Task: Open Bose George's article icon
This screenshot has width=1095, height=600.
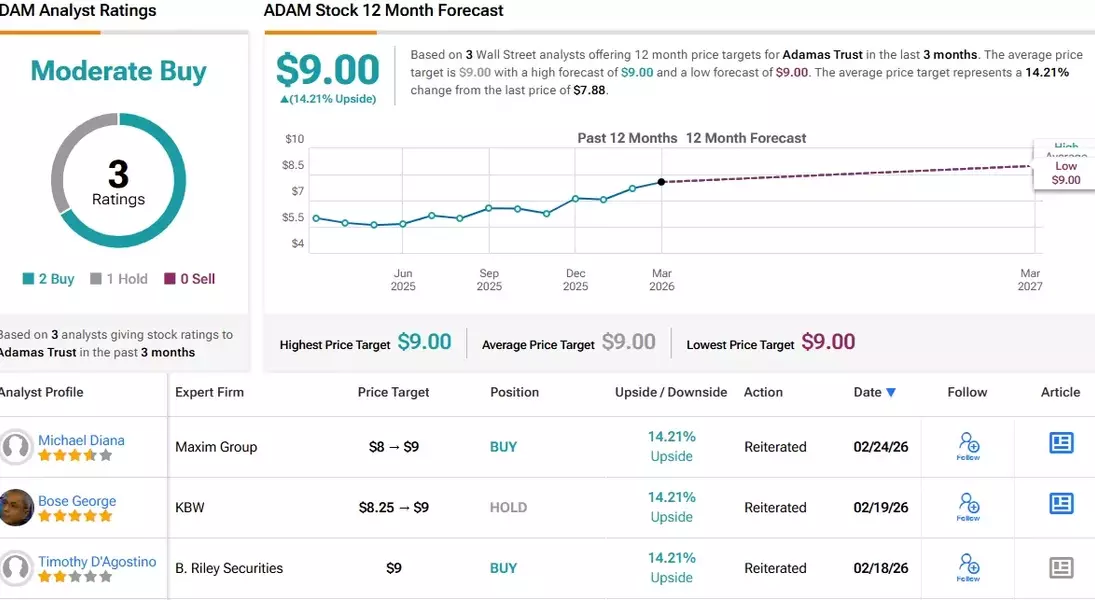Action: tap(1061, 504)
